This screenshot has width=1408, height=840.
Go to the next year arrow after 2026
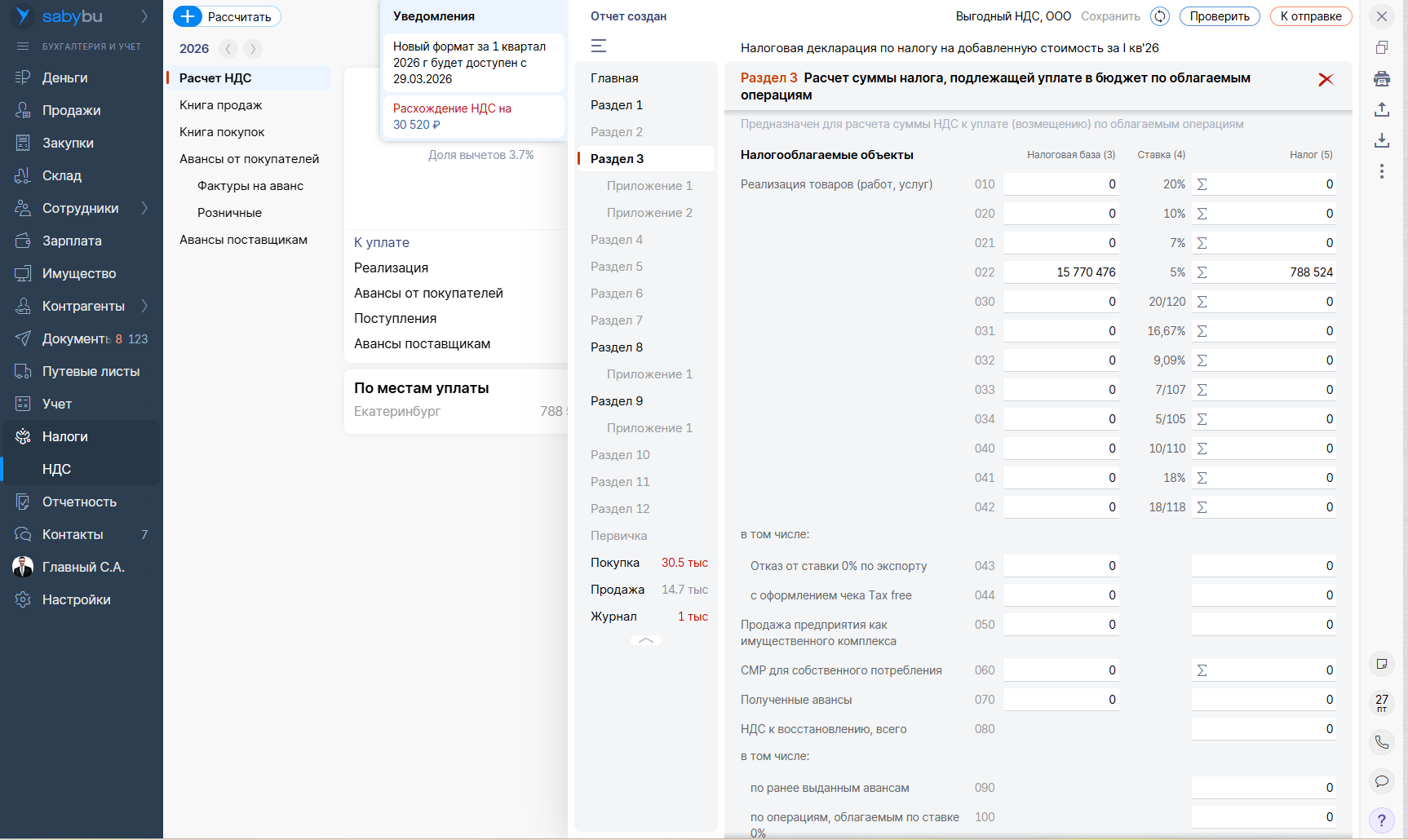click(x=253, y=49)
